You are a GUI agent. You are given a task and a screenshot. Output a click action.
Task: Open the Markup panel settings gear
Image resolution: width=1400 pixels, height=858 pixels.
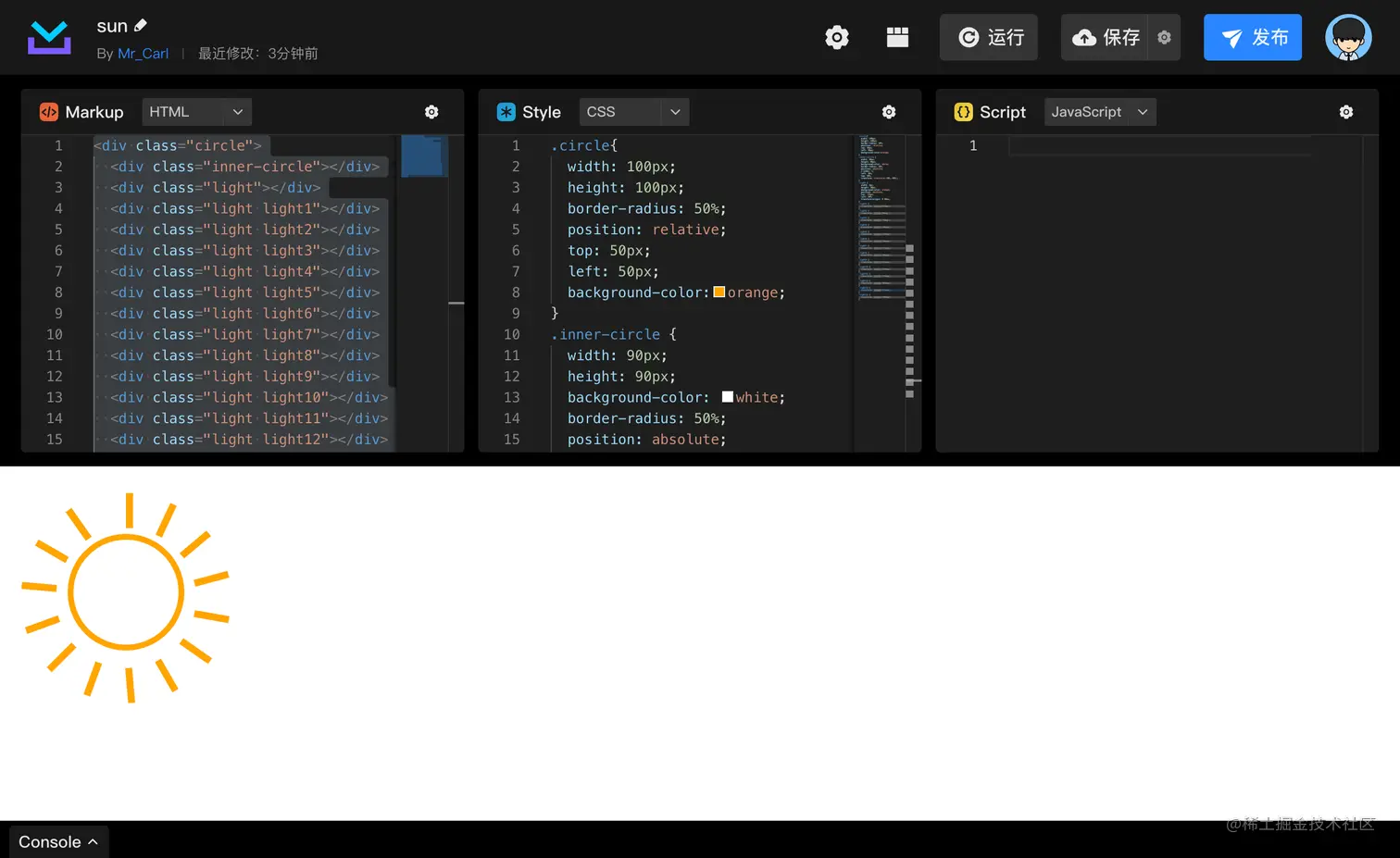431,111
